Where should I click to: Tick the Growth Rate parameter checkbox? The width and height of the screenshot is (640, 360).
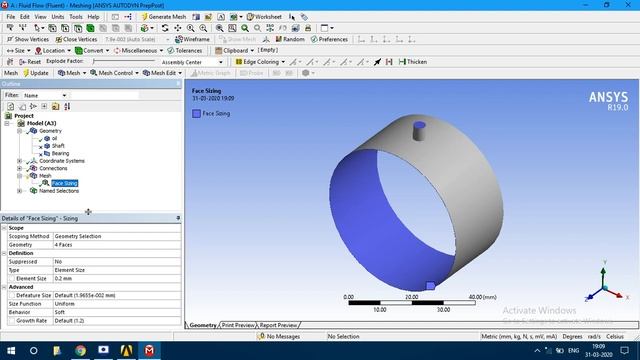pyautogui.click(x=11, y=321)
